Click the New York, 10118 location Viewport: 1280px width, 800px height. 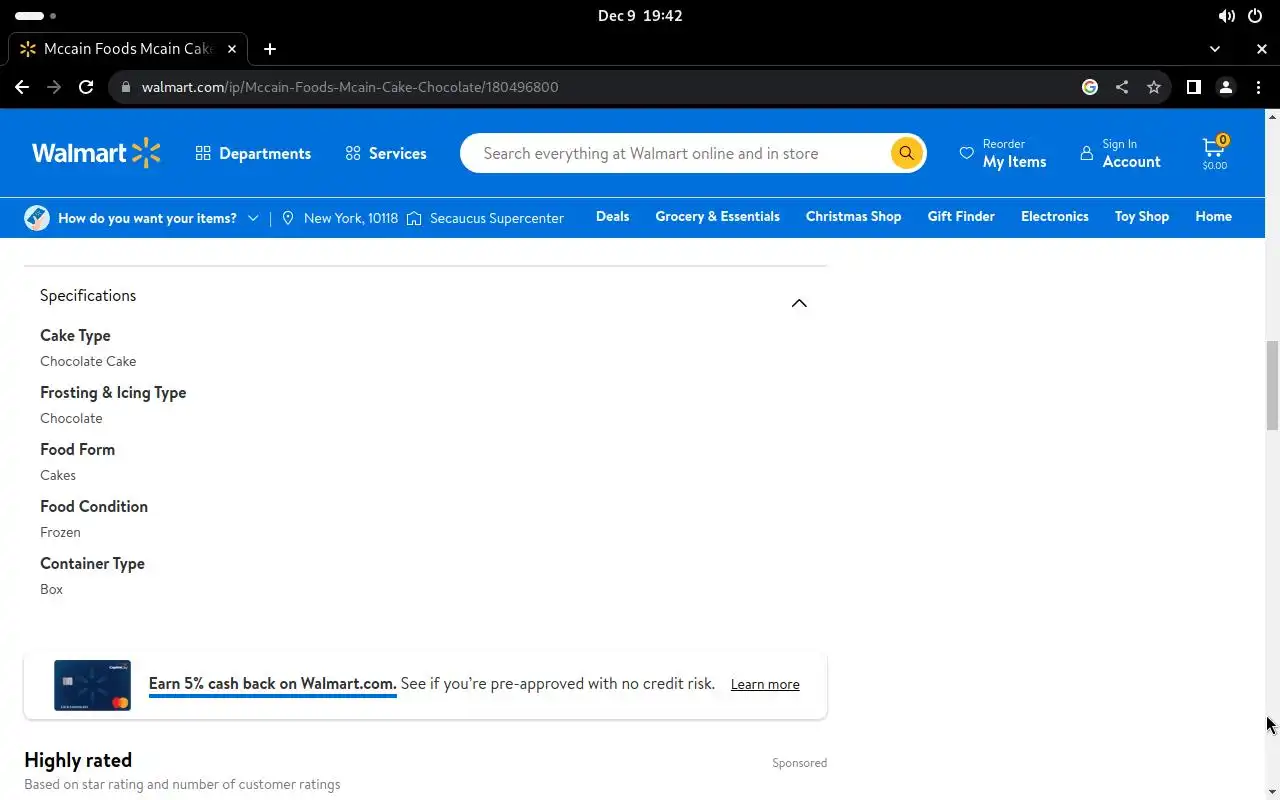(340, 218)
